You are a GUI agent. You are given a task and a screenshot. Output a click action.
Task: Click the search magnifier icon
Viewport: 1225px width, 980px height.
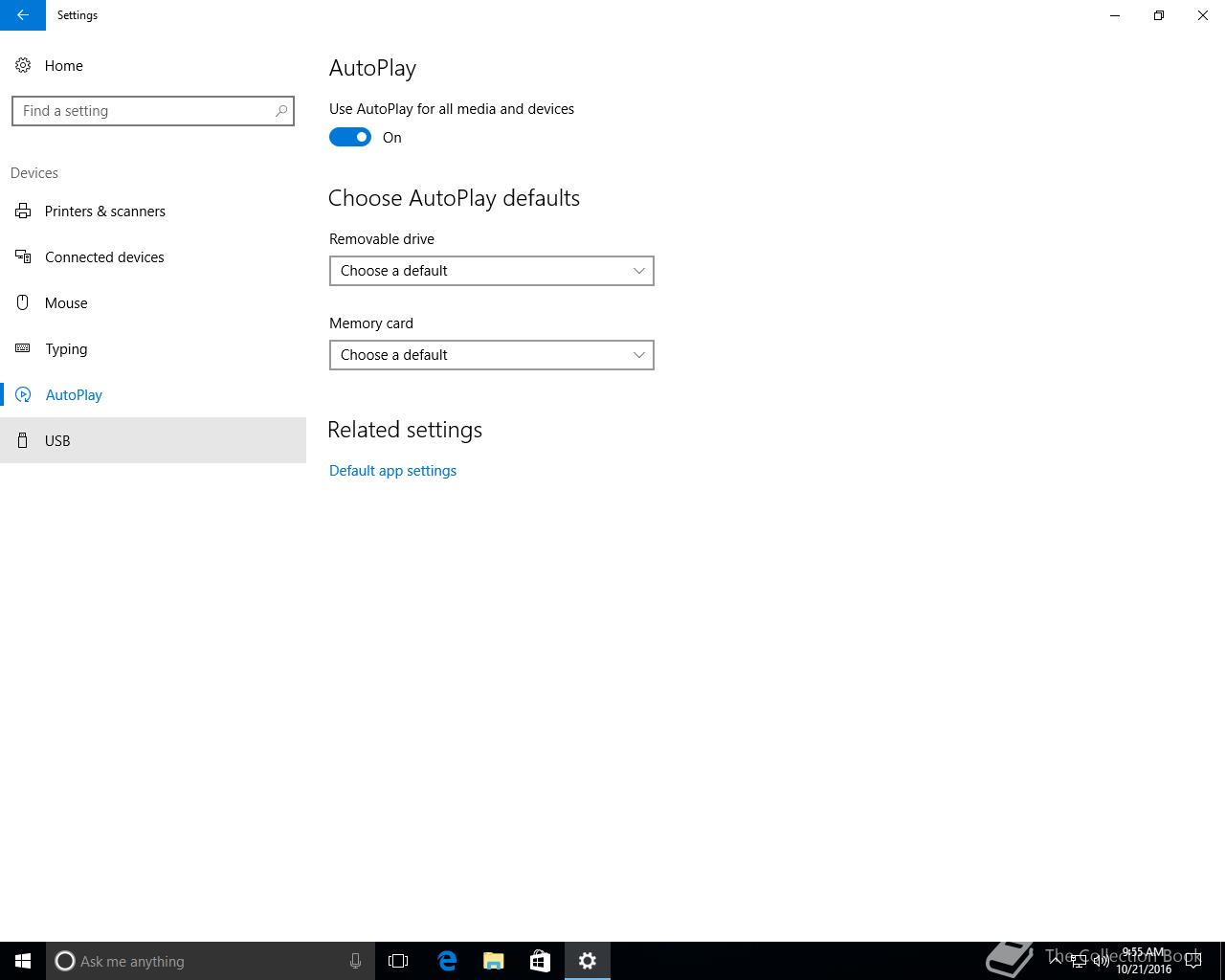281,111
